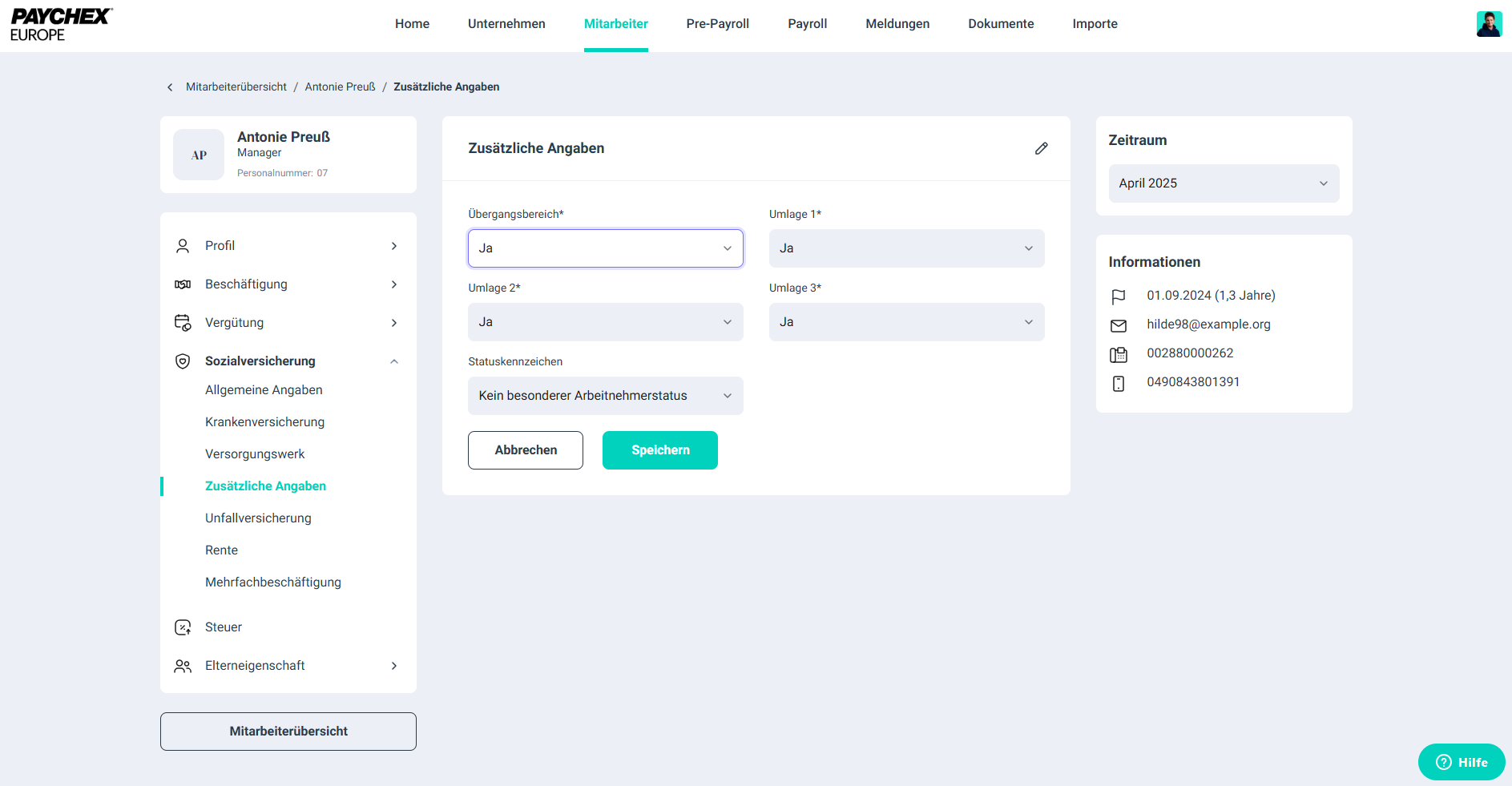The width and height of the screenshot is (1512, 786).
Task: Open the Dokumente menu item
Action: click(x=1000, y=24)
